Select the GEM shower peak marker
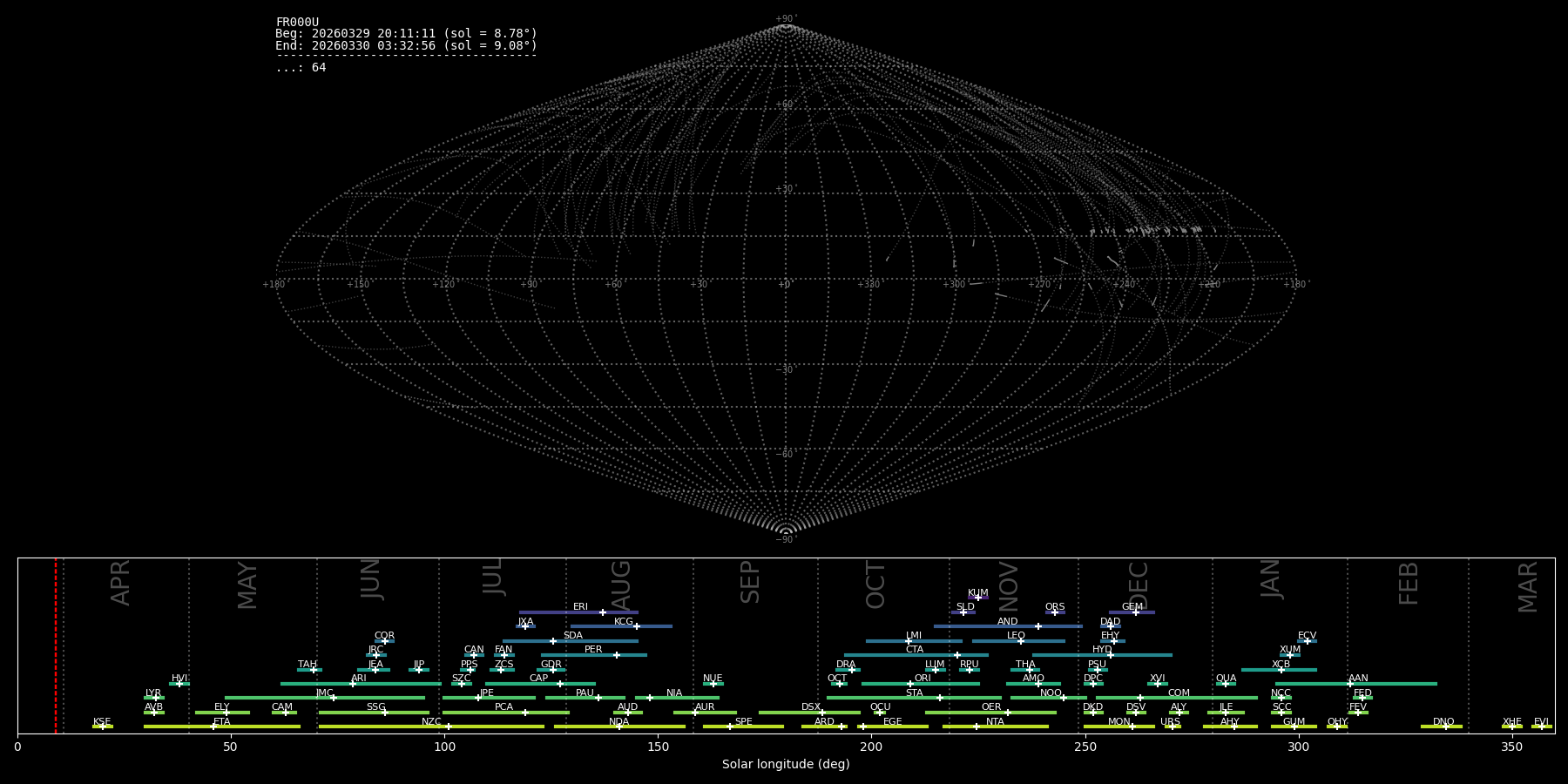 [x=1135, y=612]
